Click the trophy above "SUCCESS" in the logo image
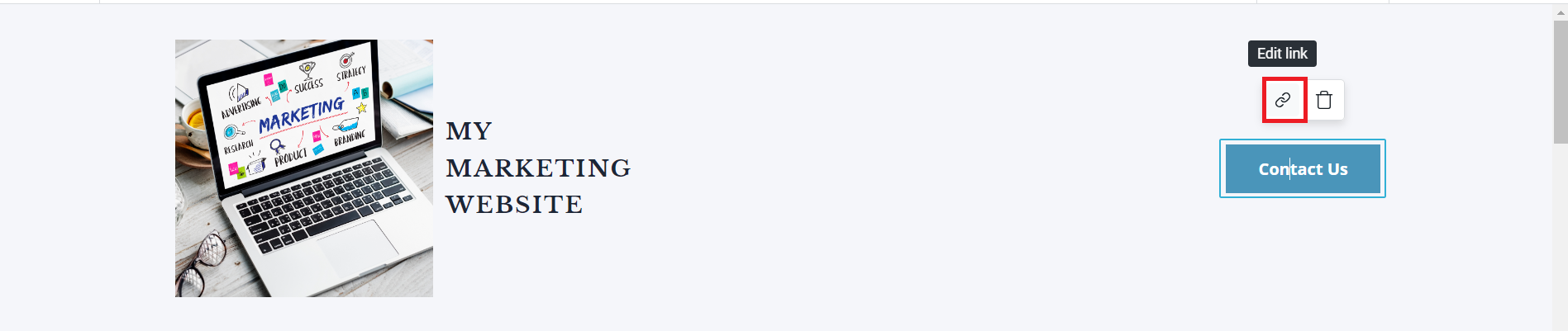The width and height of the screenshot is (1568, 331). (307, 70)
